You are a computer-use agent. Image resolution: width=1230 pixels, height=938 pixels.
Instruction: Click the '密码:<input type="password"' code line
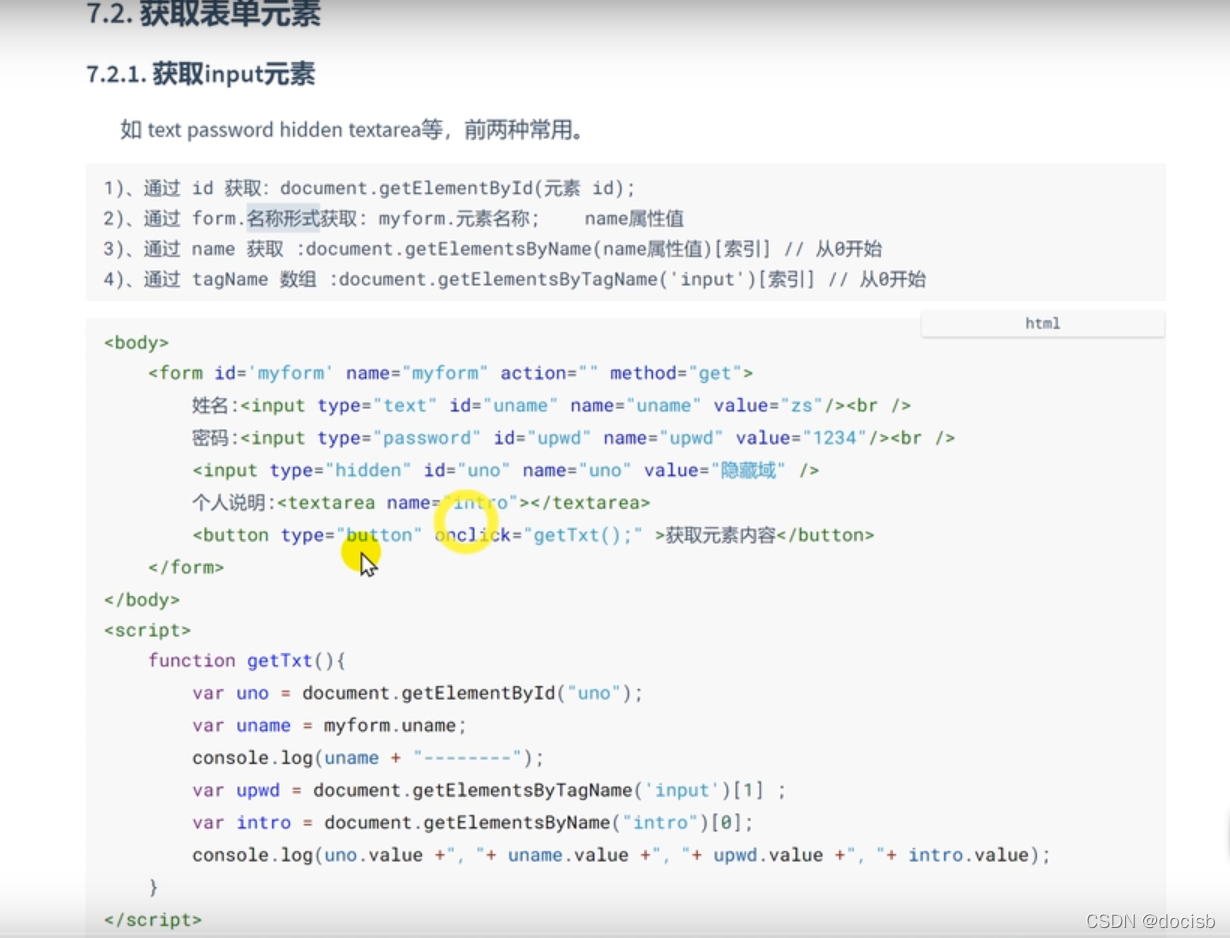(x=573, y=438)
